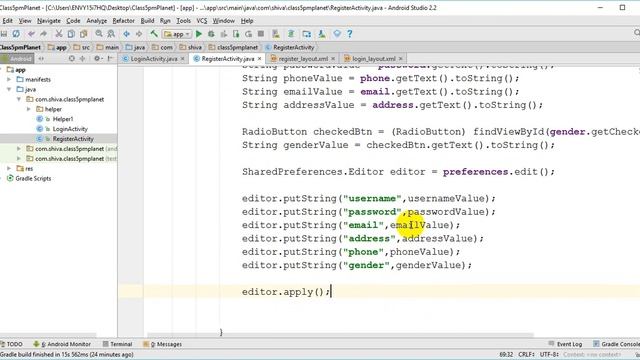
Task: Navigate back with blue arrow icon
Action: click(x=127, y=34)
